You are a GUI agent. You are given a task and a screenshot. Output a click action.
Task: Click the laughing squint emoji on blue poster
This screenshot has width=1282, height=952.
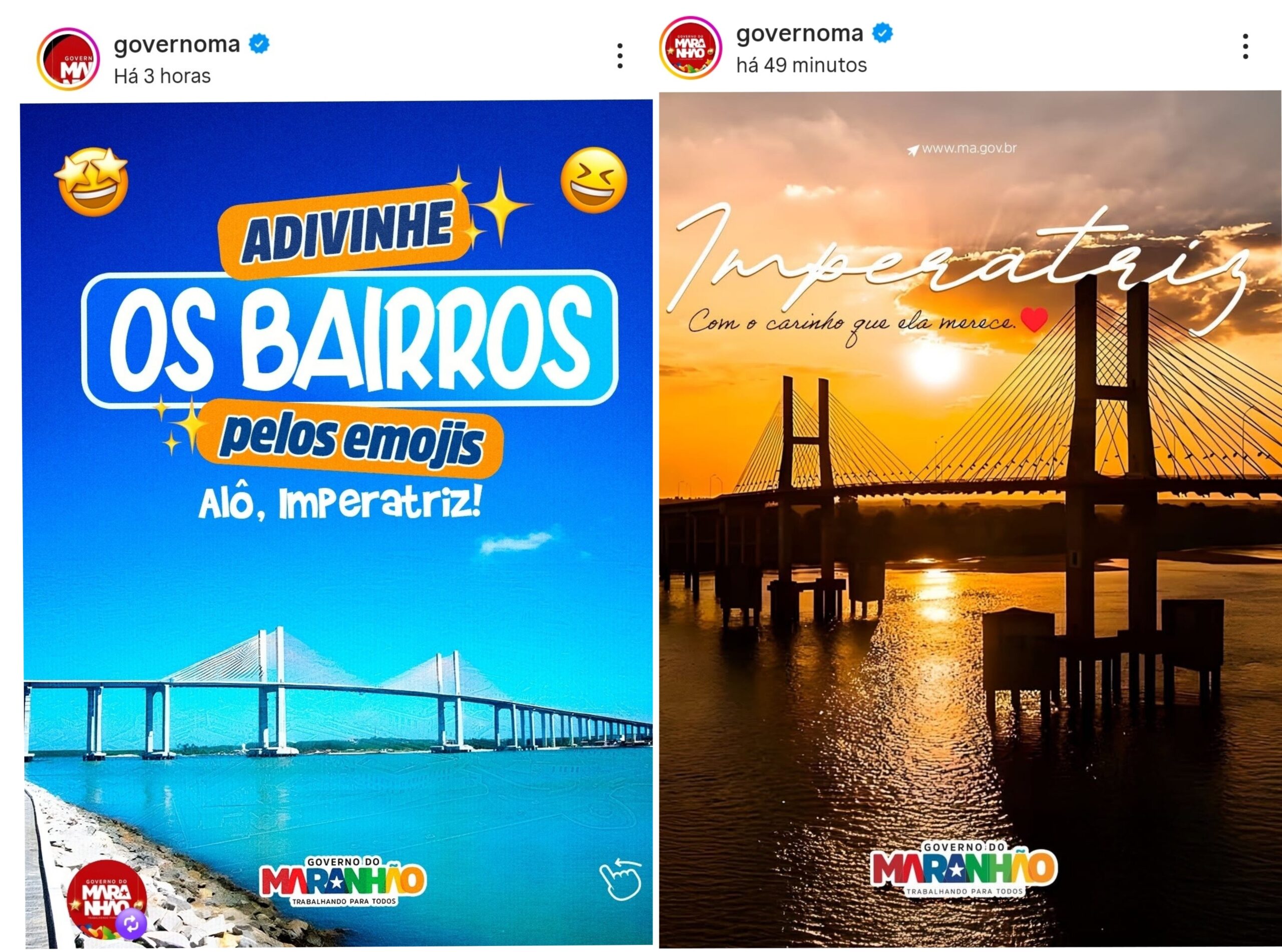click(594, 180)
